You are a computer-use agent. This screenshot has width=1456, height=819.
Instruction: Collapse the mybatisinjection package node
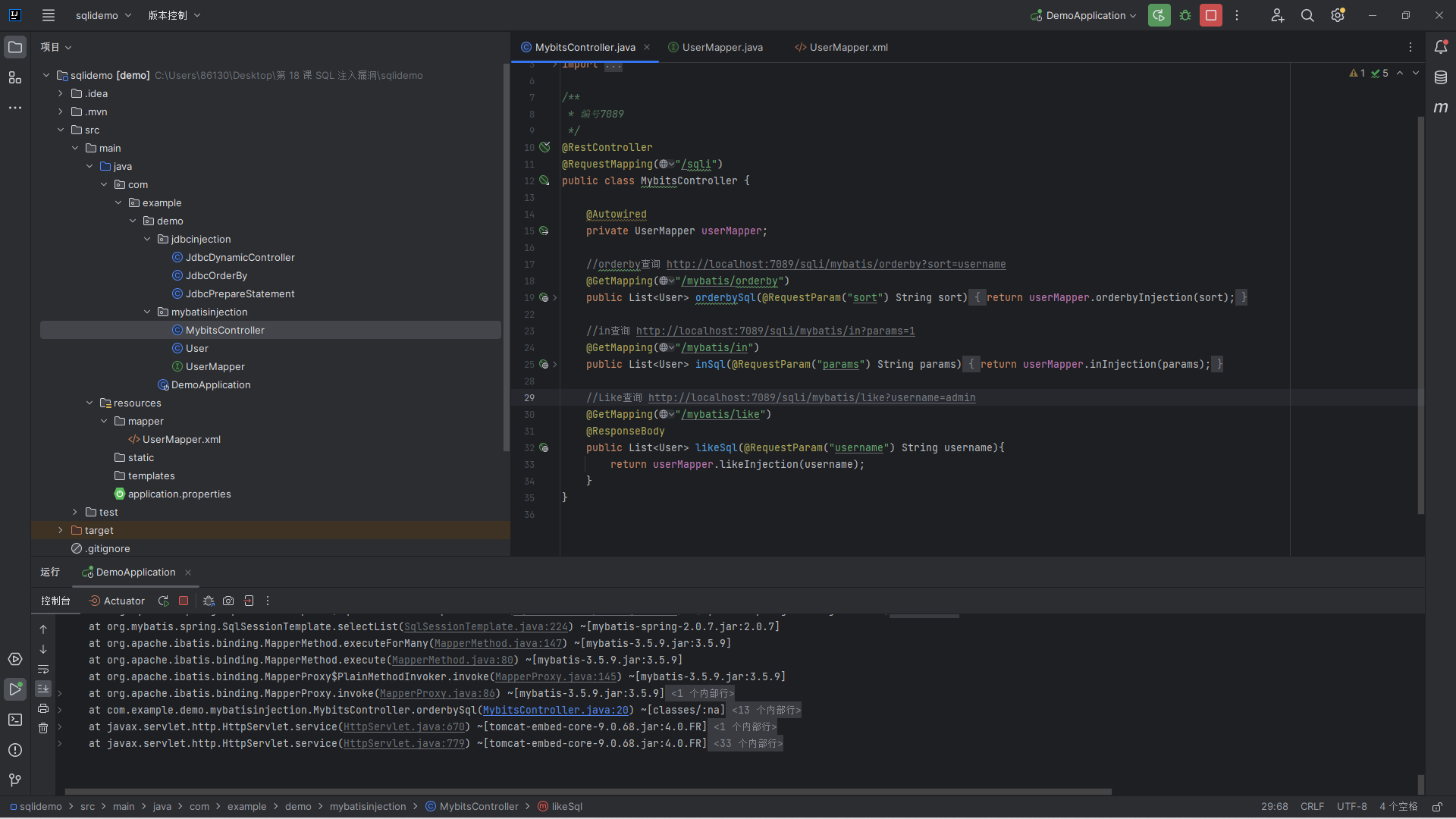[x=147, y=312]
